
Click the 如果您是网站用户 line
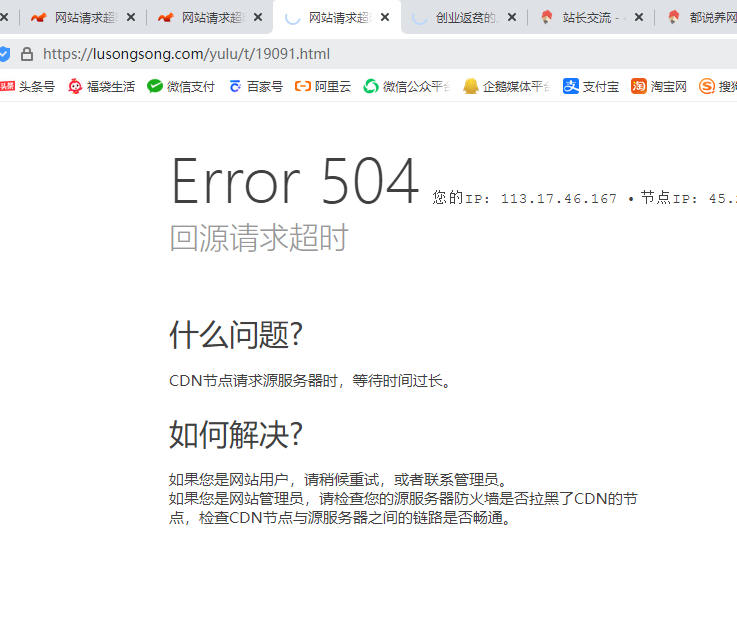(338, 480)
